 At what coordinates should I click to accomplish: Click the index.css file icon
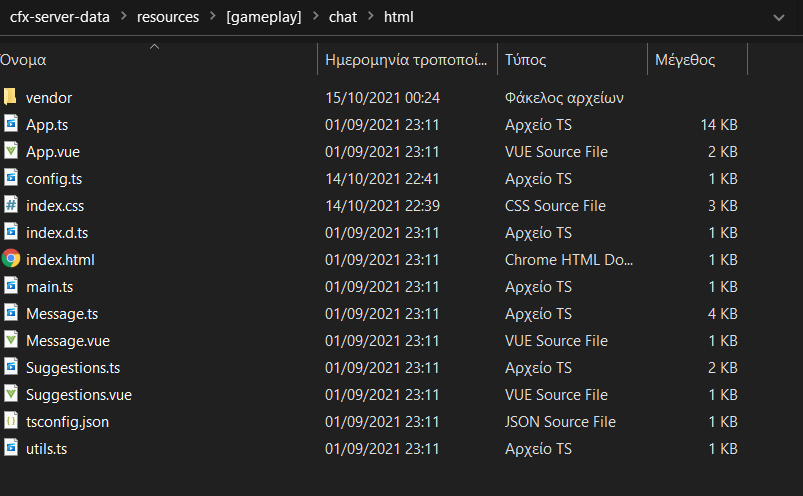(x=11, y=205)
